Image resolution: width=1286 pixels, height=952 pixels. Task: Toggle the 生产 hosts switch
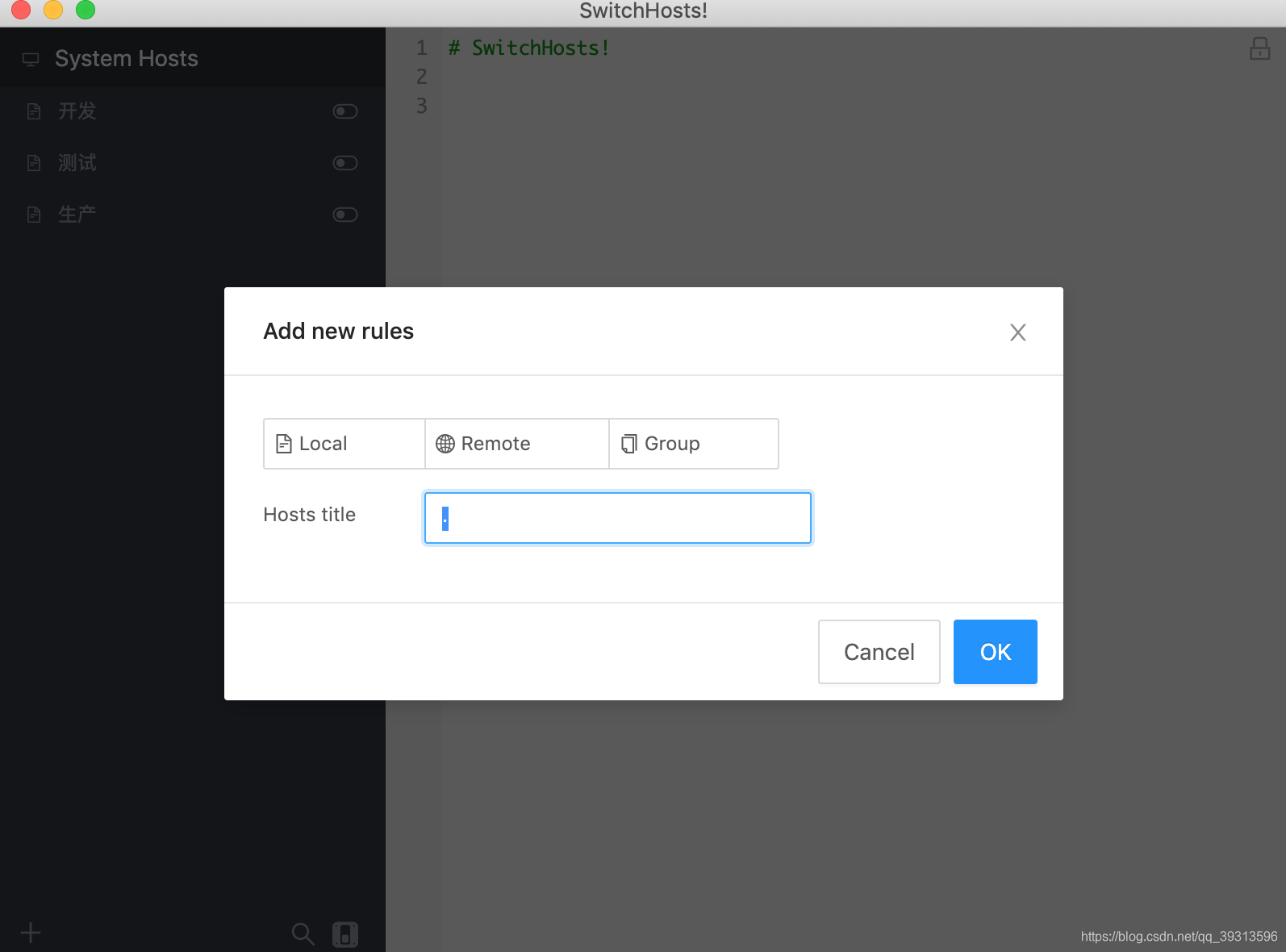tap(345, 215)
